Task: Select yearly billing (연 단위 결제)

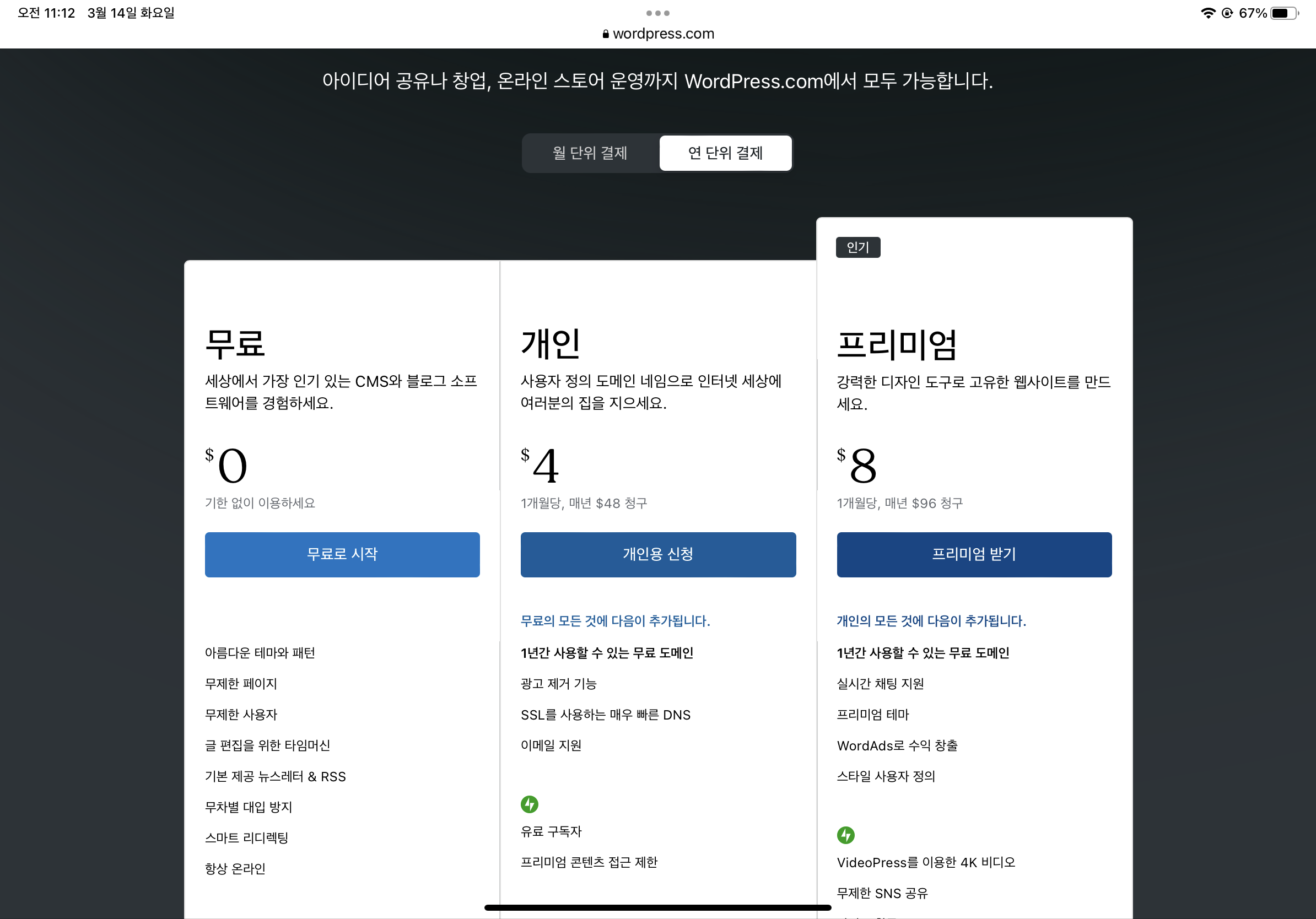Action: pyautogui.click(x=725, y=153)
